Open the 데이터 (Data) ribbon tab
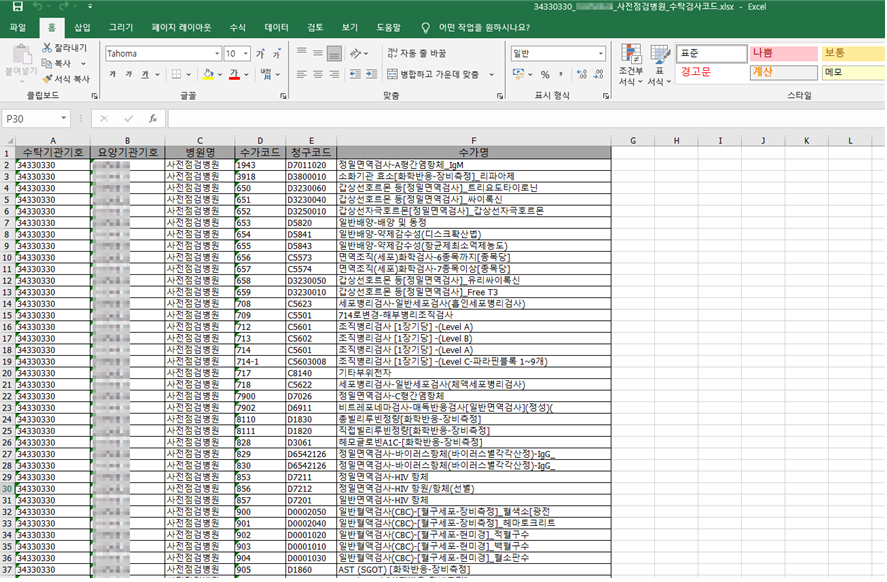The image size is (887, 582). [x=276, y=27]
